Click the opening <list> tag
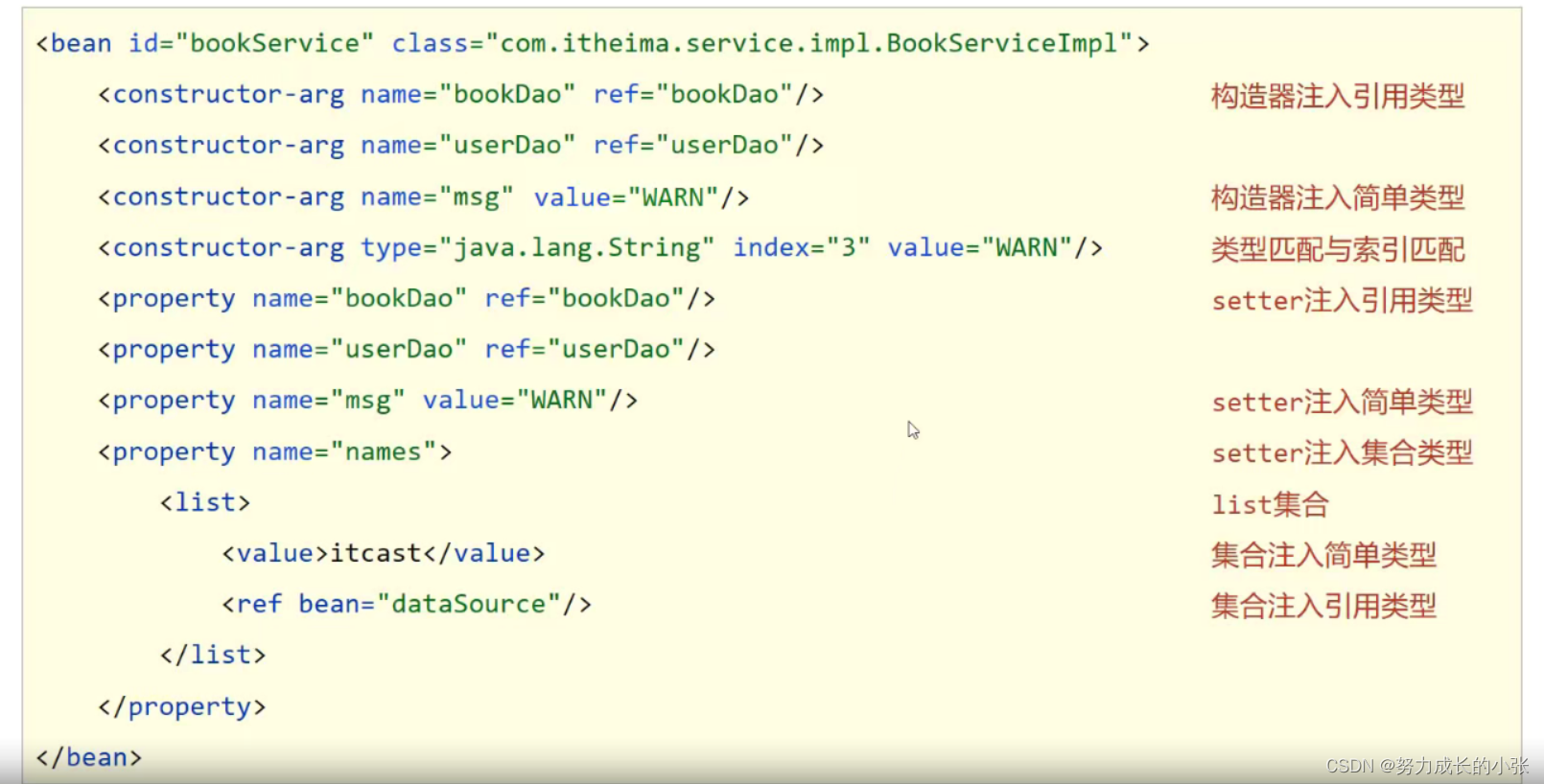Image resolution: width=1544 pixels, height=784 pixels. click(205, 502)
